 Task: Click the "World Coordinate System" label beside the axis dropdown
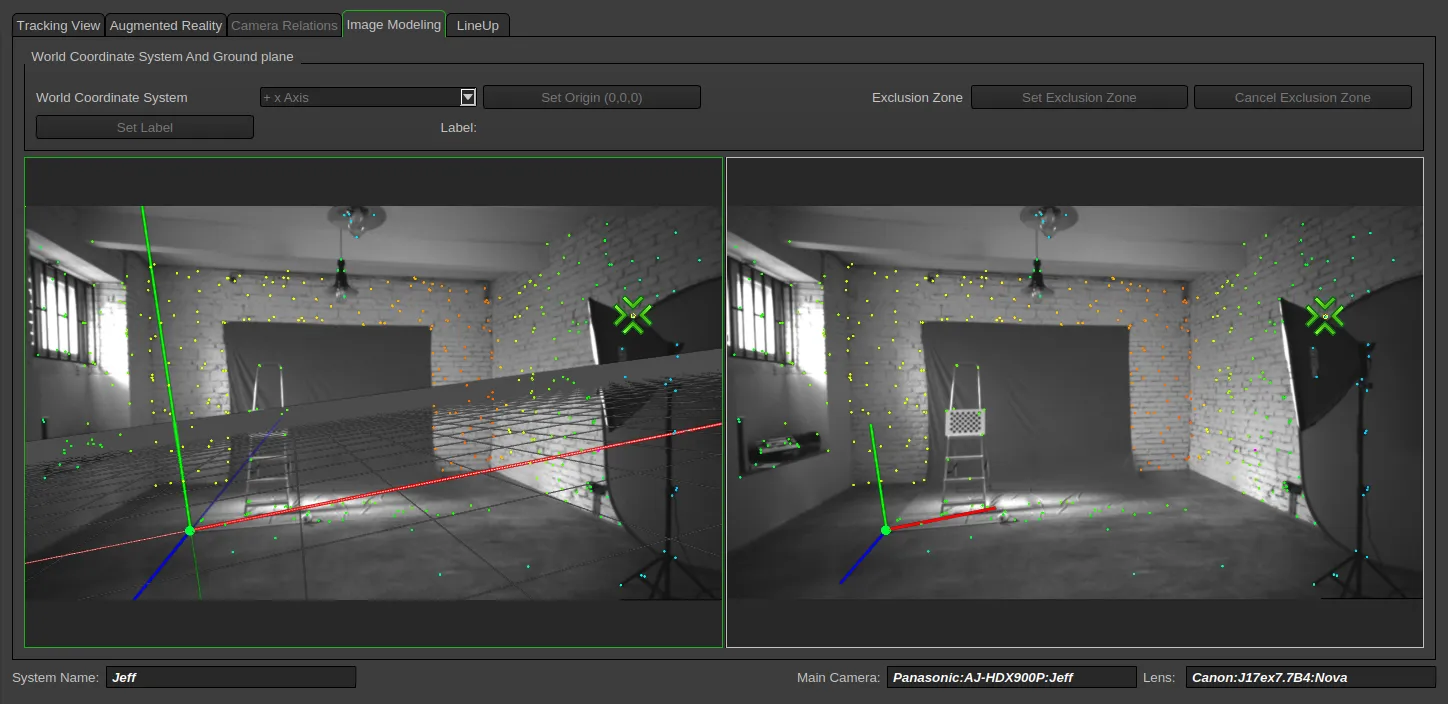coord(112,97)
